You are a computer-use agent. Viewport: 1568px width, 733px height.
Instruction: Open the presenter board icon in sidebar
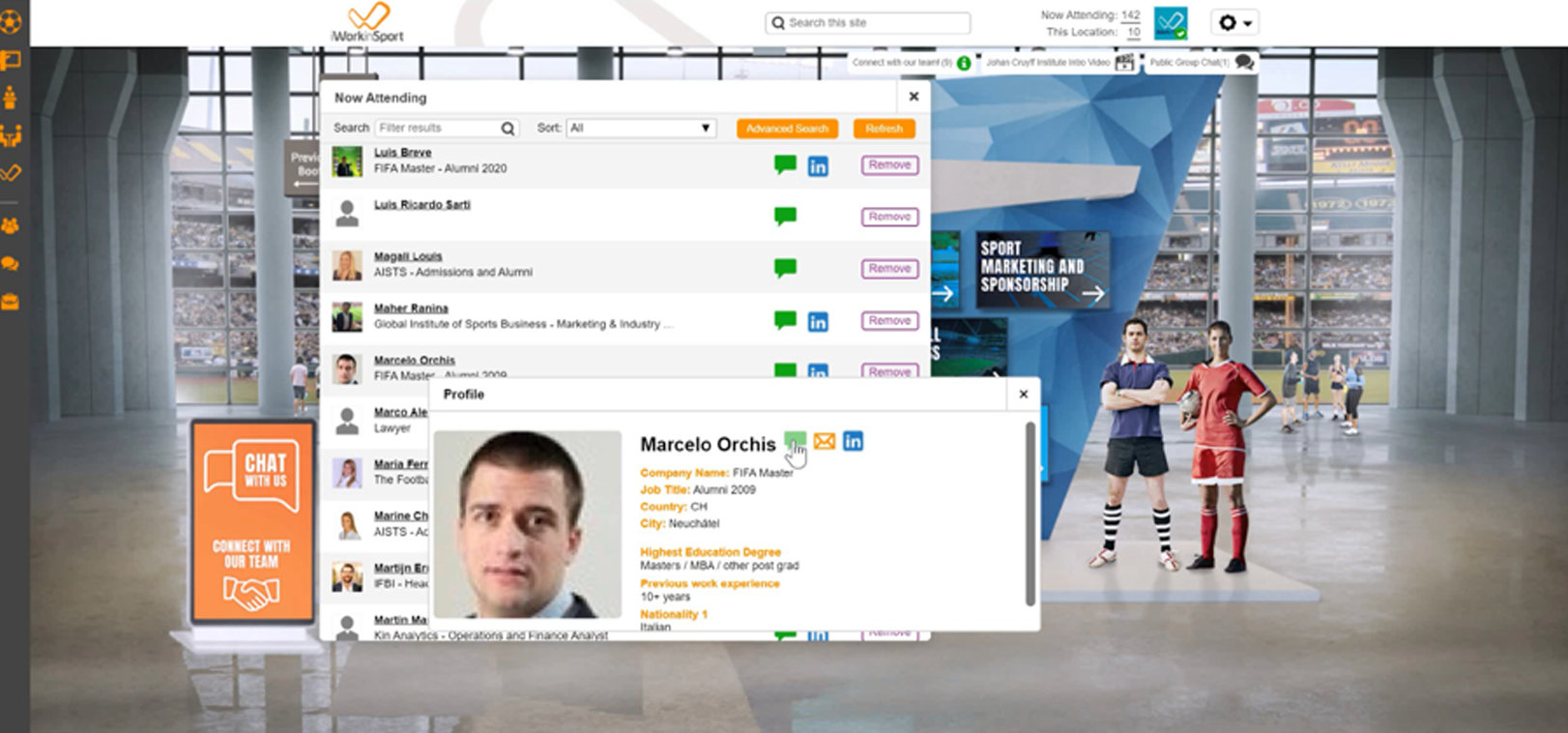tap(11, 61)
